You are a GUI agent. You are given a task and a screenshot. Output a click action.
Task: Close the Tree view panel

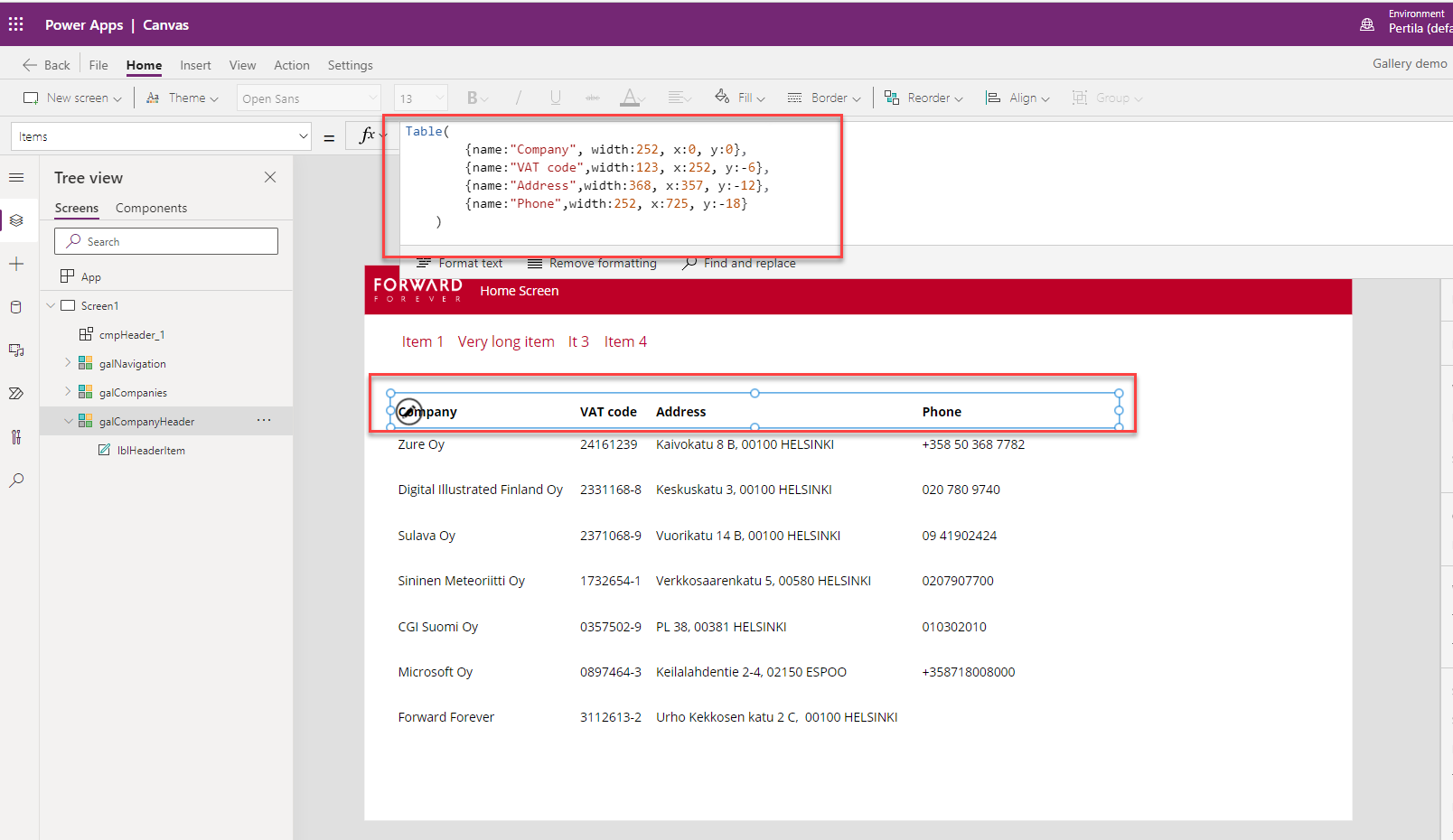tap(270, 177)
